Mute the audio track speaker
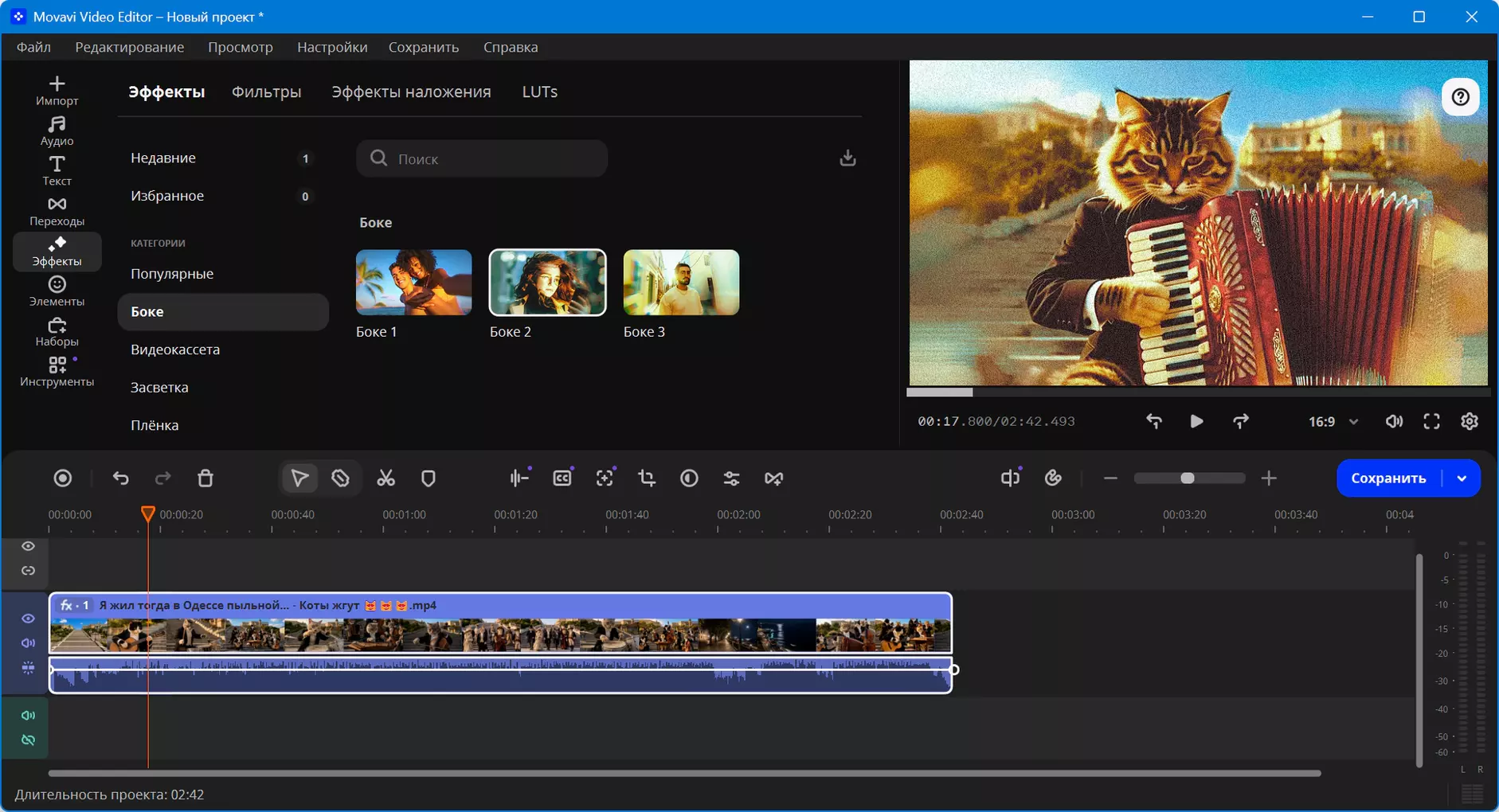The width and height of the screenshot is (1499, 812). 28,716
